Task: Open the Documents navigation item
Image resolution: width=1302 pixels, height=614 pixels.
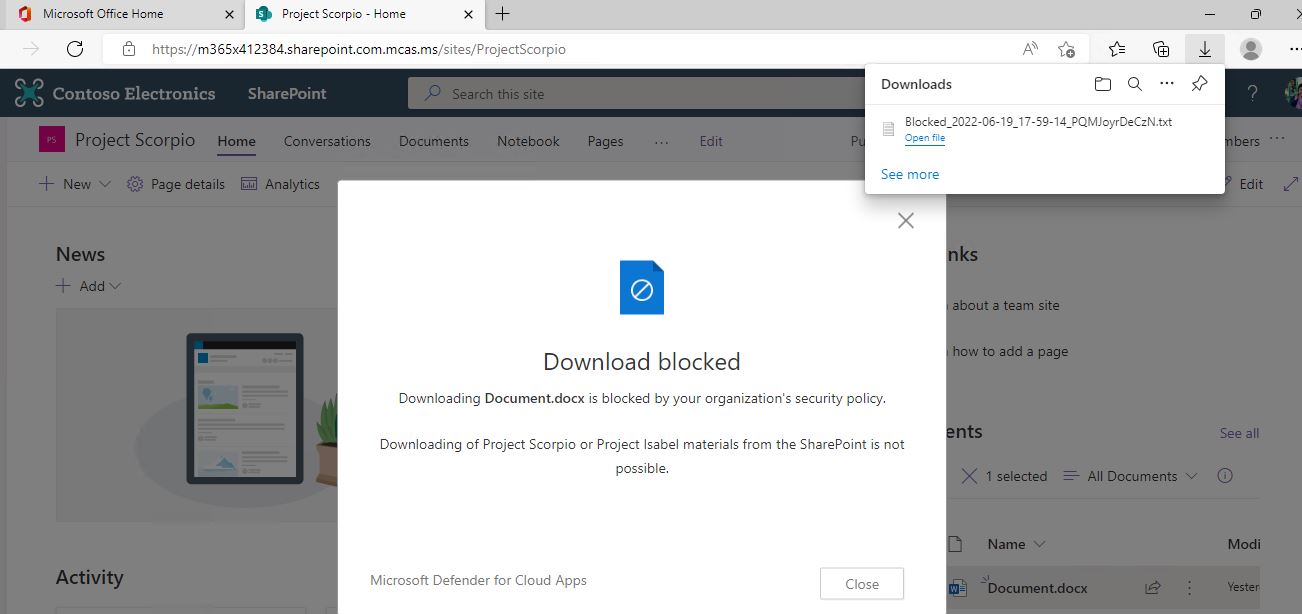Action: click(433, 141)
